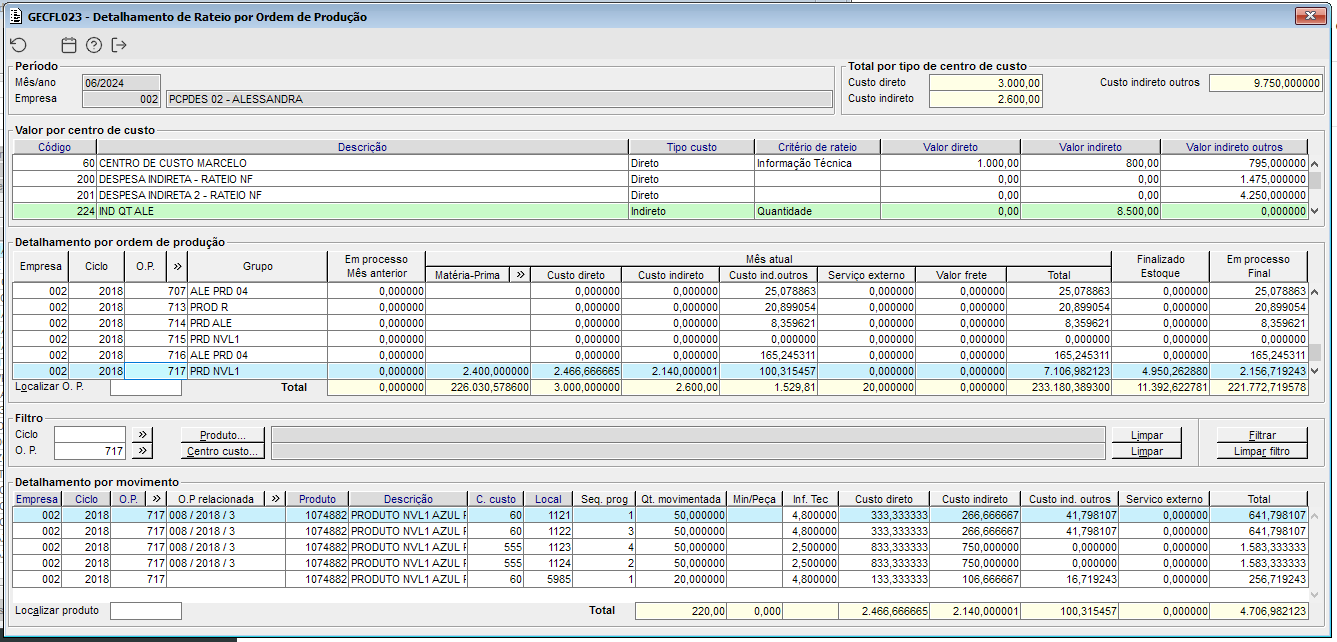Click the Filtrar button
The width and height of the screenshot is (1337, 642).
(x=1262, y=435)
